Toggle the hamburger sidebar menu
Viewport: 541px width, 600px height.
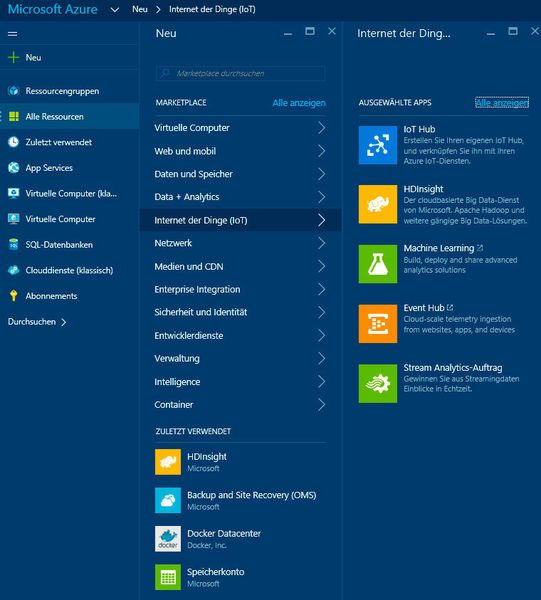(x=12, y=34)
